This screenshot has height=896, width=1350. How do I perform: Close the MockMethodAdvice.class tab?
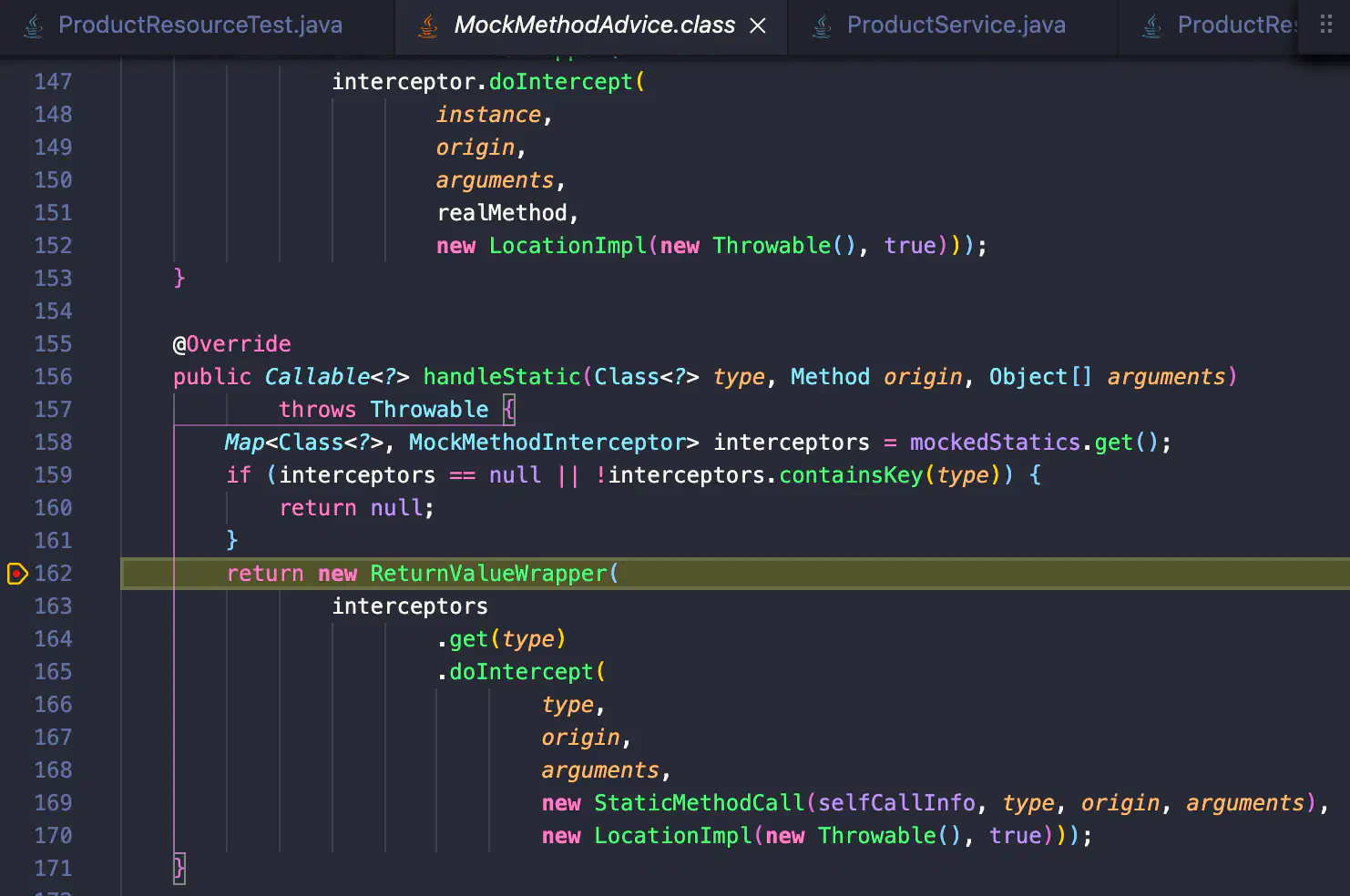[x=758, y=26]
